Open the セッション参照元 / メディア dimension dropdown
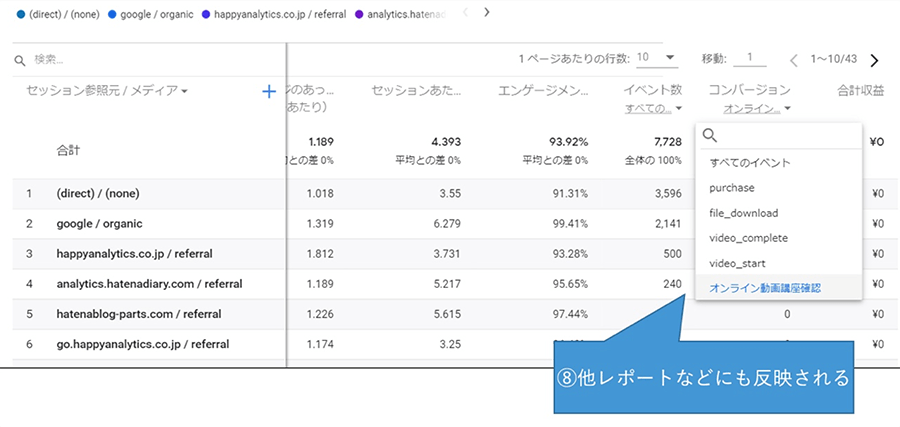Viewport: 900px width, 427px height. click(x=107, y=91)
